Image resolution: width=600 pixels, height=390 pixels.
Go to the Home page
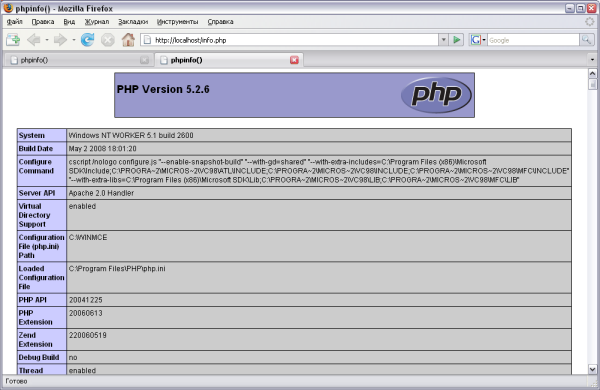click(128, 40)
